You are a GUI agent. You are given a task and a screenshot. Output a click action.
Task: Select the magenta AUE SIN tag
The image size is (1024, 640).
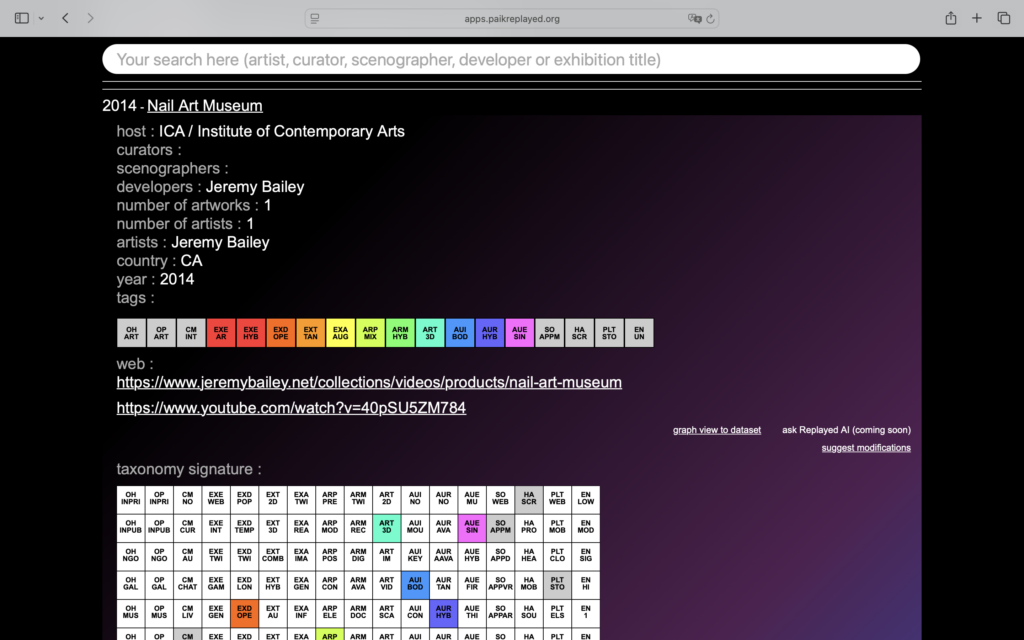tap(519, 333)
